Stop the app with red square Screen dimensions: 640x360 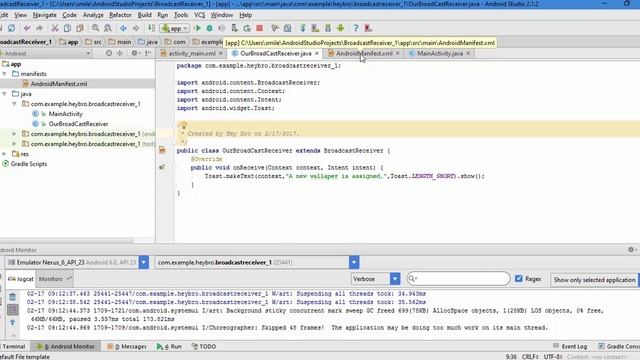[260, 28]
